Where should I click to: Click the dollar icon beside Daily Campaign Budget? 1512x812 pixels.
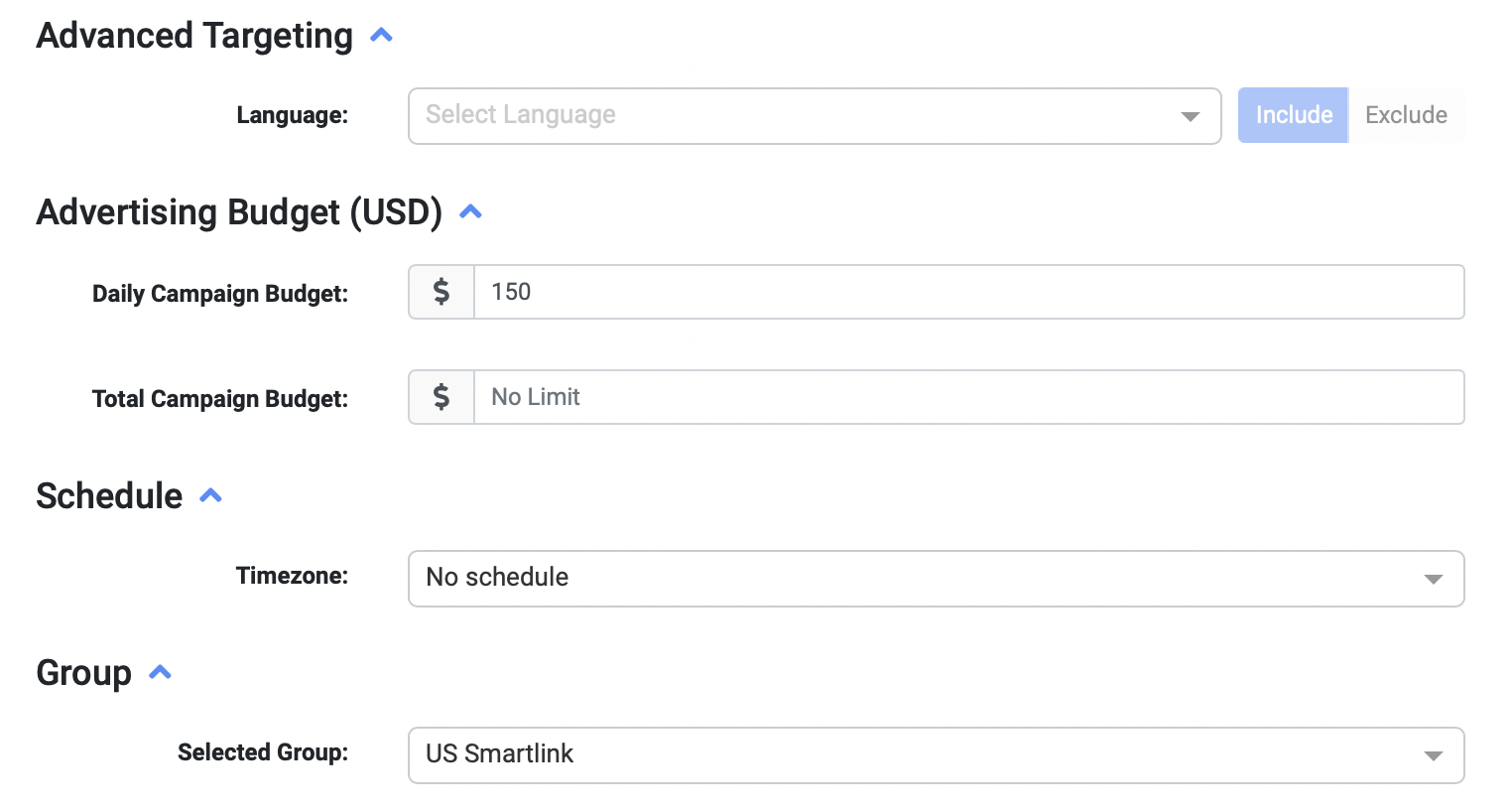pyautogui.click(x=441, y=292)
